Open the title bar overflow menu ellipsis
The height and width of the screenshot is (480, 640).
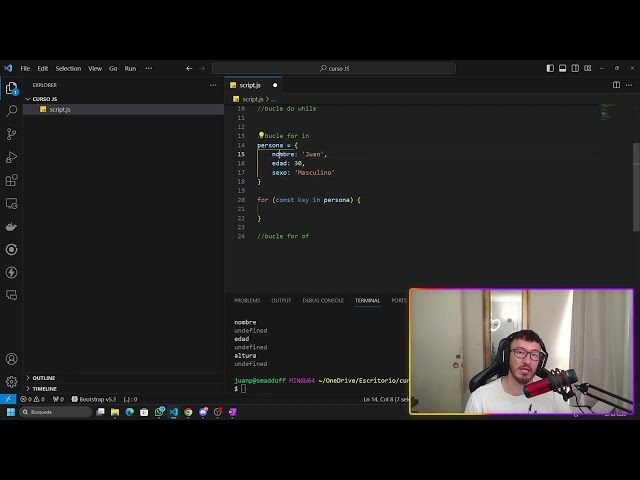[149, 68]
